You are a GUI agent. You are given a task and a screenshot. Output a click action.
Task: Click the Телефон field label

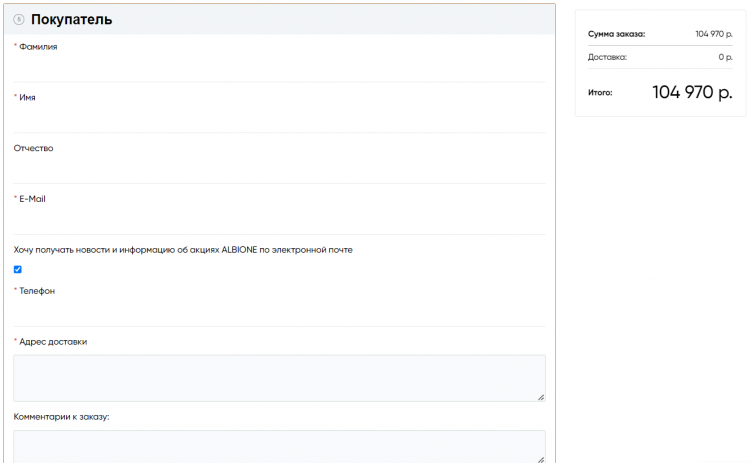tap(37, 291)
